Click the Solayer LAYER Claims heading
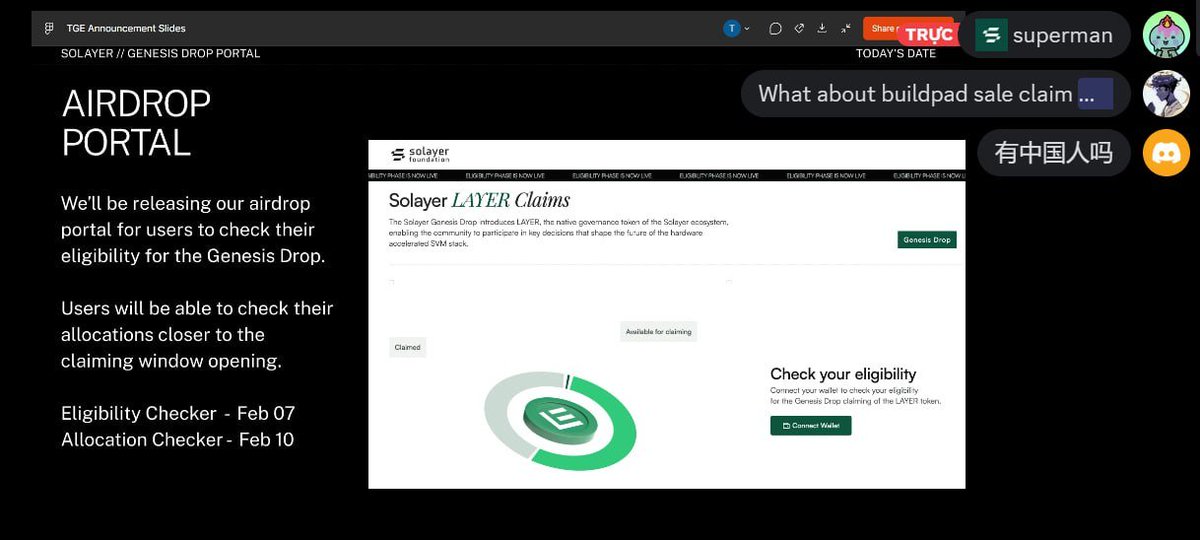This screenshot has height=540, width=1200. pyautogui.click(x=479, y=201)
